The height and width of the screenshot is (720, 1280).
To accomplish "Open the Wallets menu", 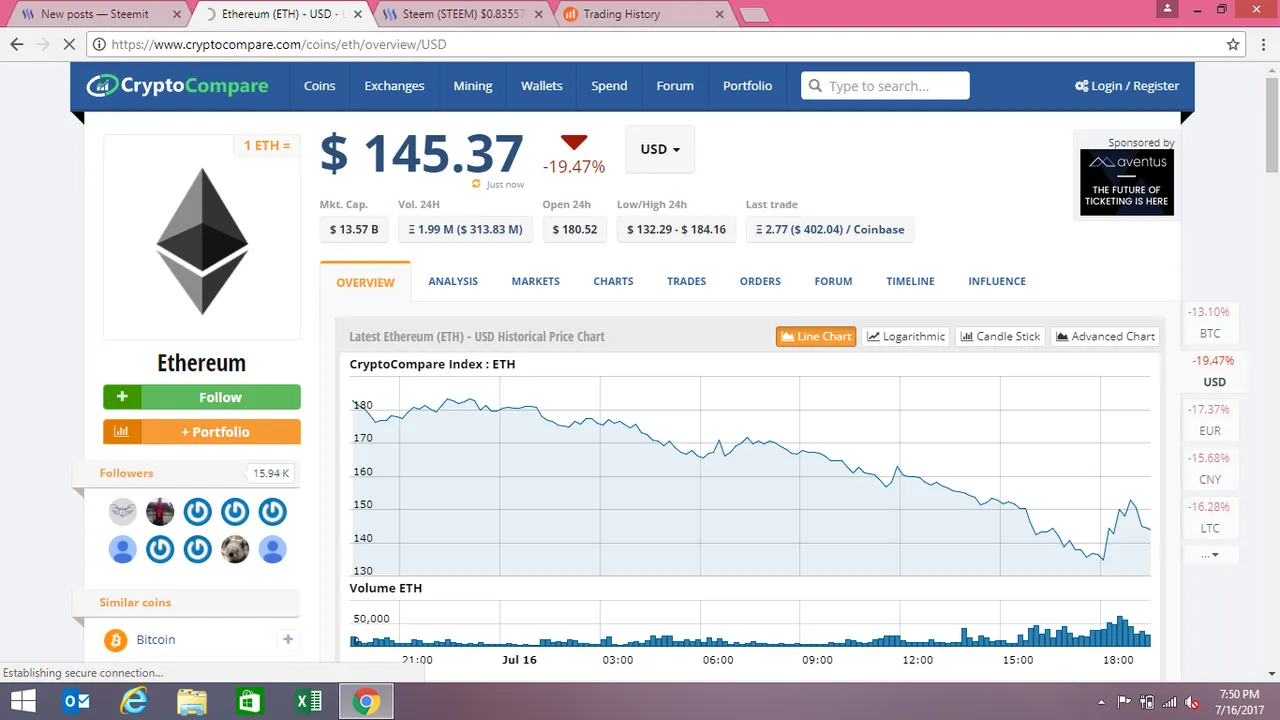I will pos(541,86).
